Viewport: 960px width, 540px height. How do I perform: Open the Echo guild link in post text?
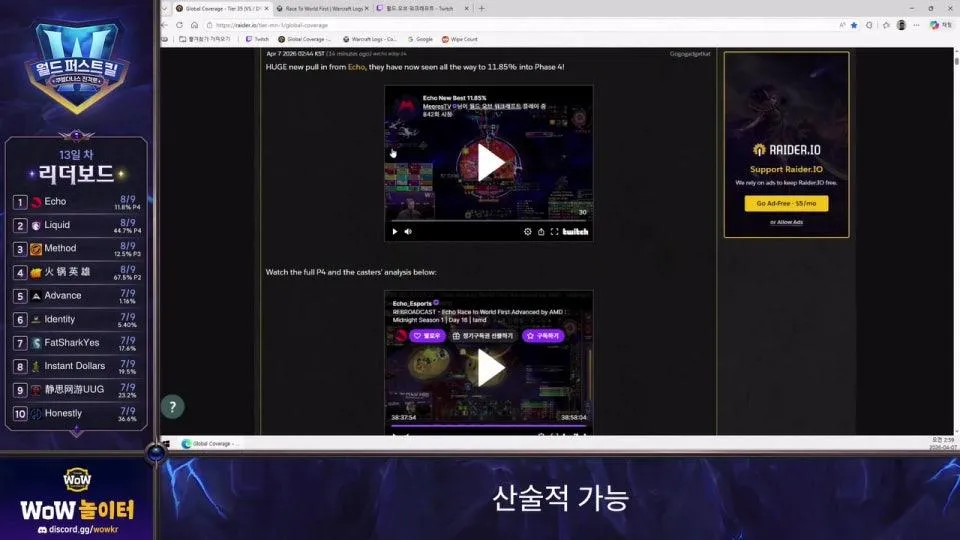pos(356,67)
